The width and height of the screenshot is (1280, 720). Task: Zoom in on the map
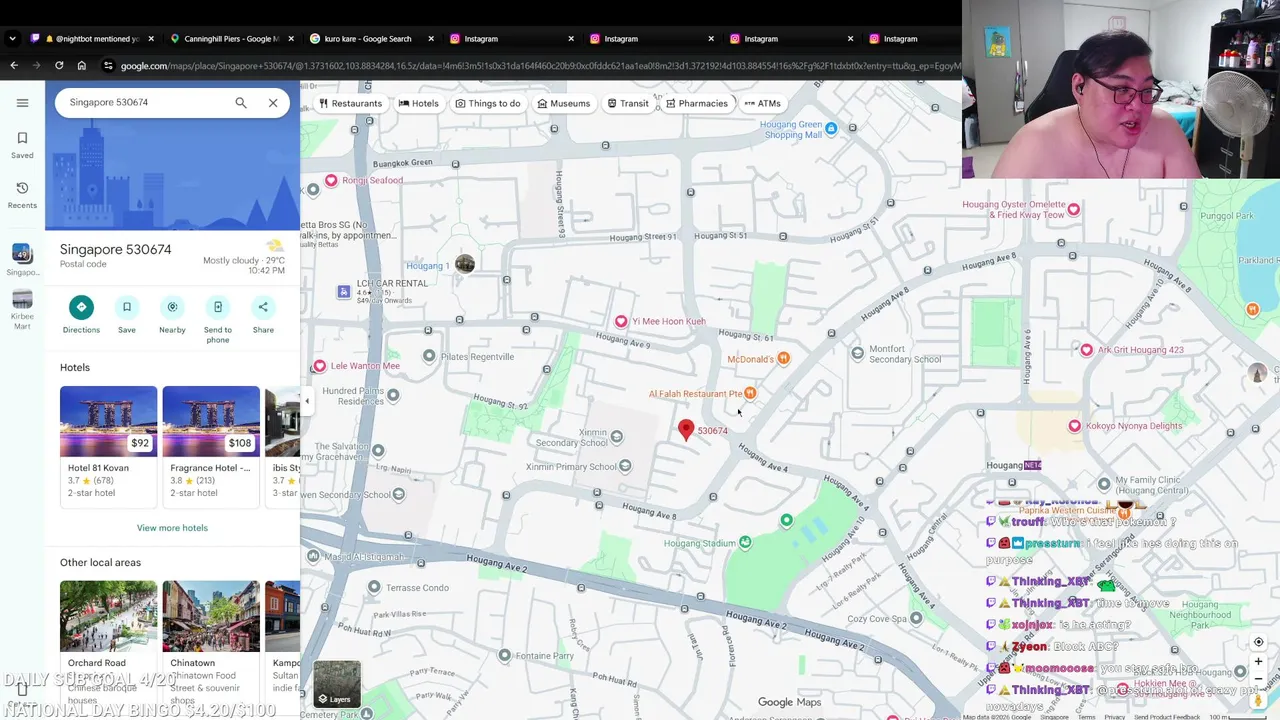[x=1258, y=661]
